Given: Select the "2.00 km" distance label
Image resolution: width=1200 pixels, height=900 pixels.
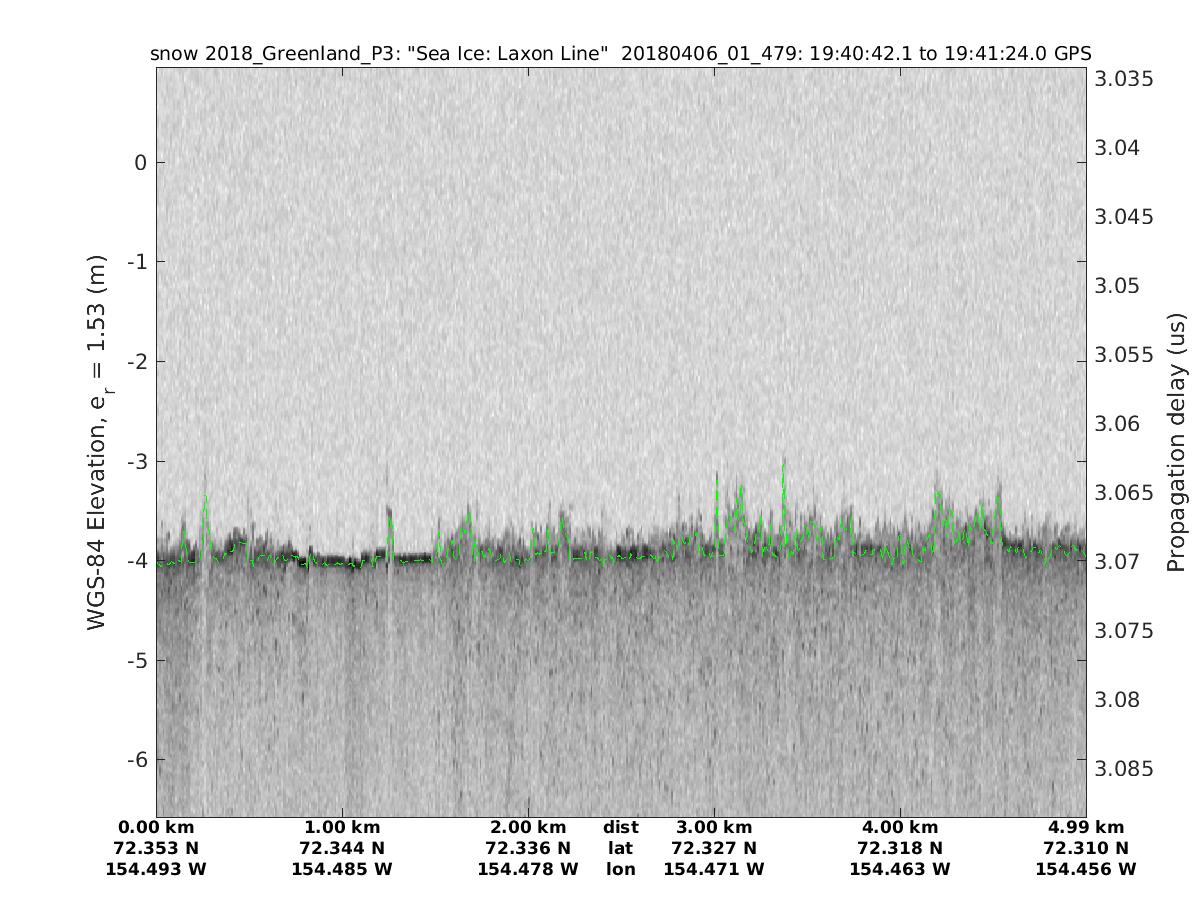Looking at the screenshot, I should pyautogui.click(x=528, y=827).
